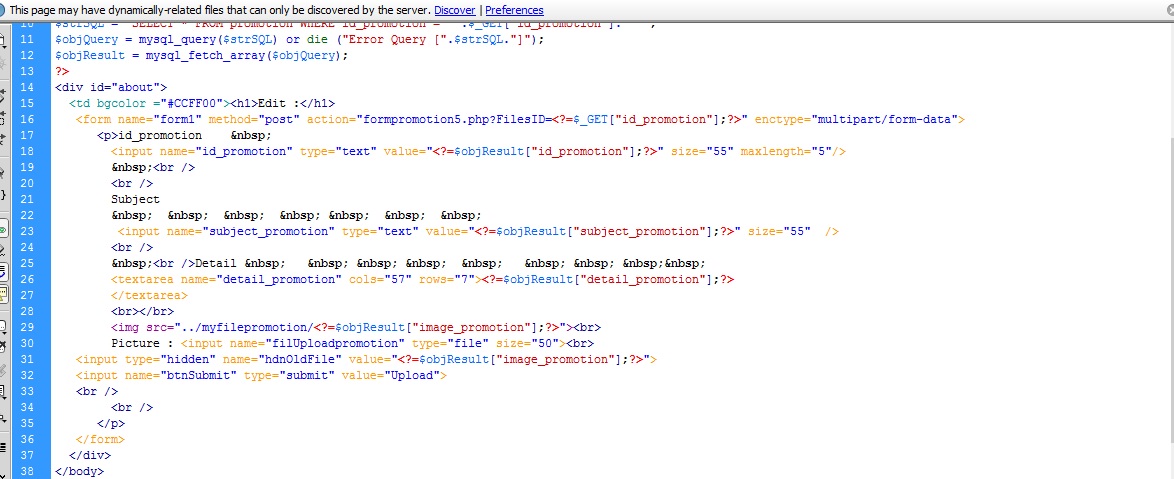Click the Picture : label on line 30
Viewport: 1174px width, 479px height.
[142, 344]
